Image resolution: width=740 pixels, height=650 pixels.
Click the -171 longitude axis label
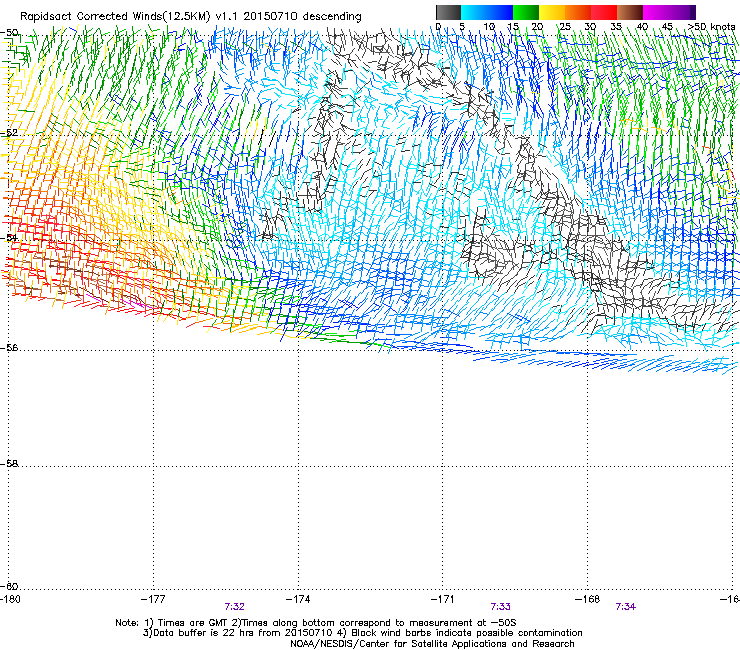443,599
